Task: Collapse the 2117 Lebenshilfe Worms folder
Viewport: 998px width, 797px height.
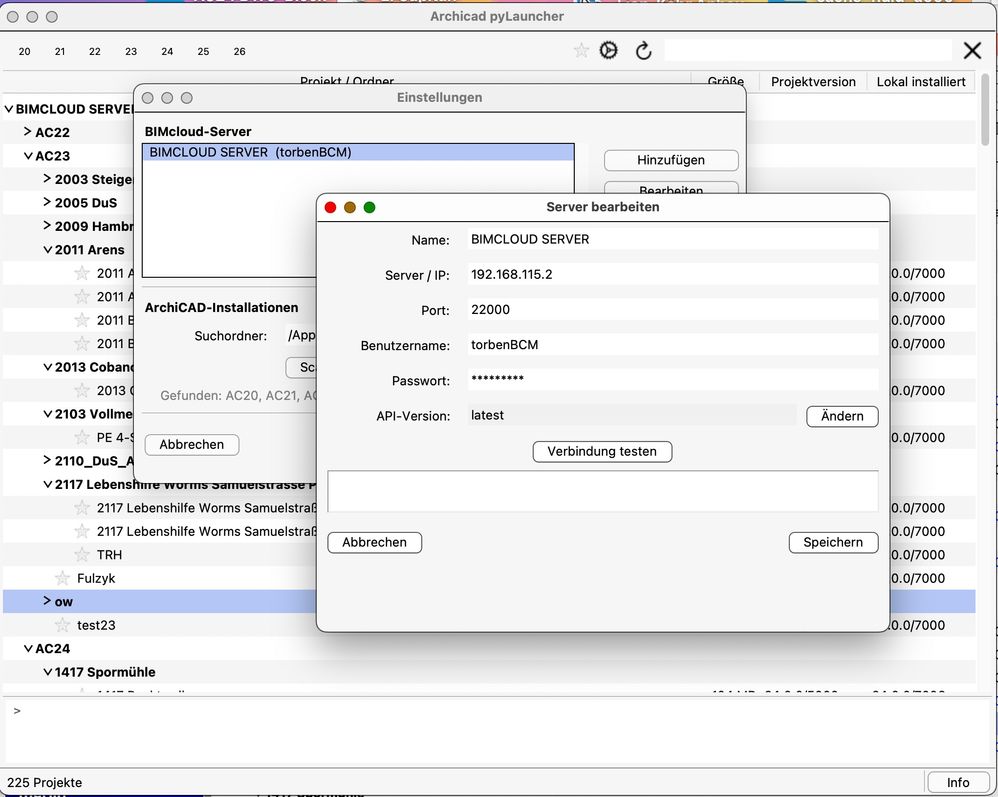Action: (48, 484)
